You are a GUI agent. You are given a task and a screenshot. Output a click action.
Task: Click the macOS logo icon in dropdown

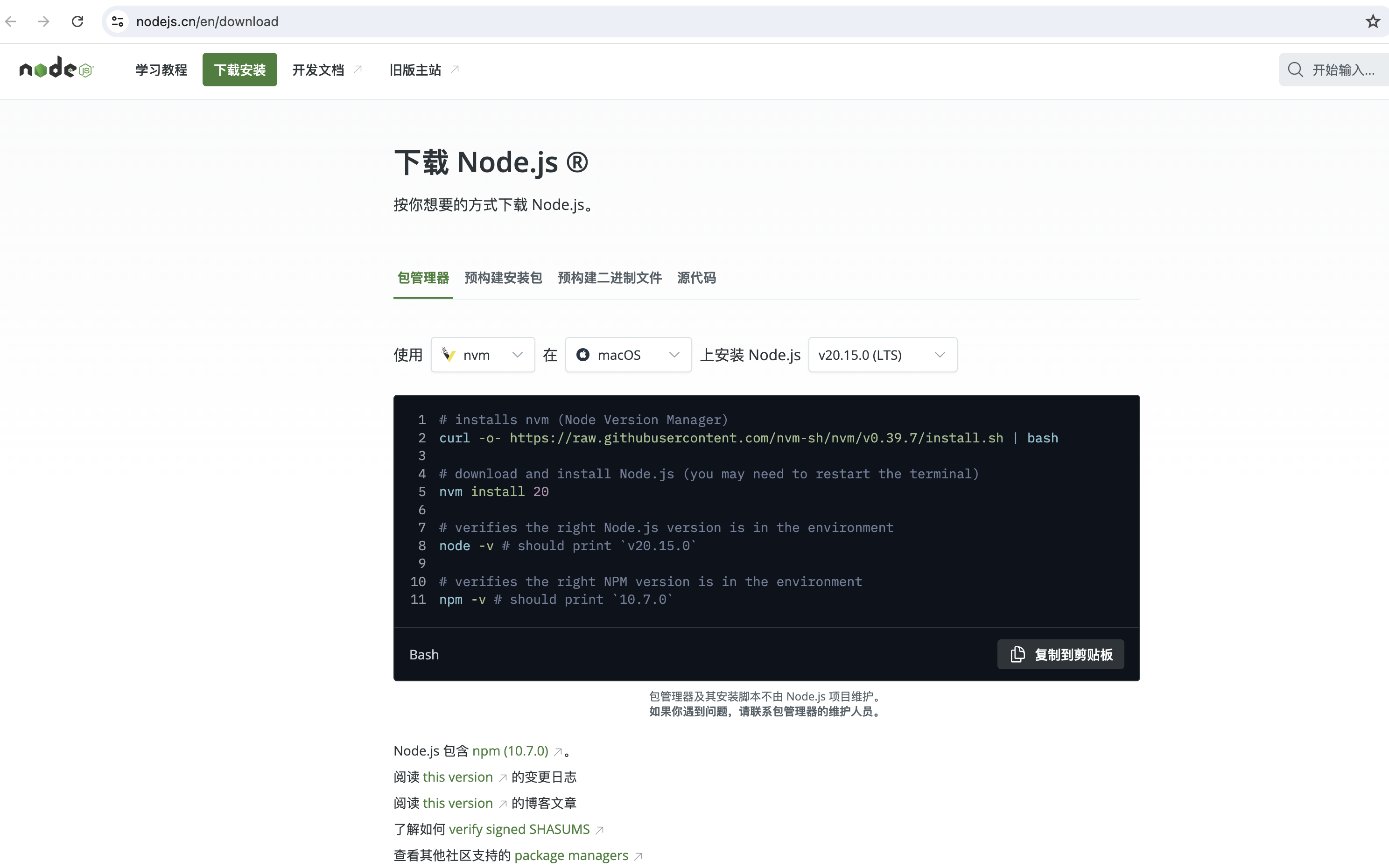click(x=582, y=355)
